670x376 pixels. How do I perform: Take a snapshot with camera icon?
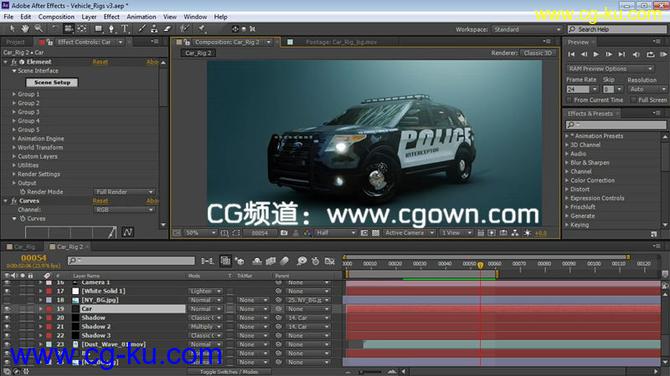click(x=284, y=233)
